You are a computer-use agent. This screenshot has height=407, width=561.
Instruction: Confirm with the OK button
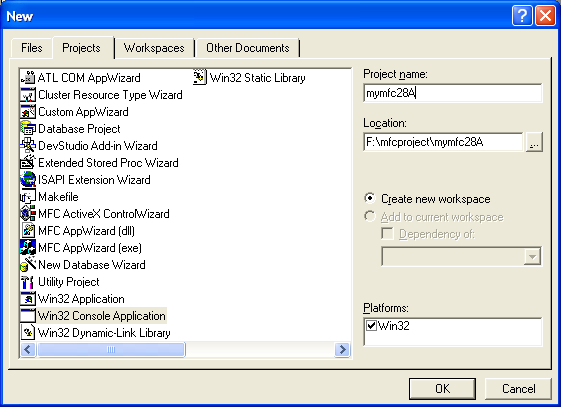pos(442,389)
